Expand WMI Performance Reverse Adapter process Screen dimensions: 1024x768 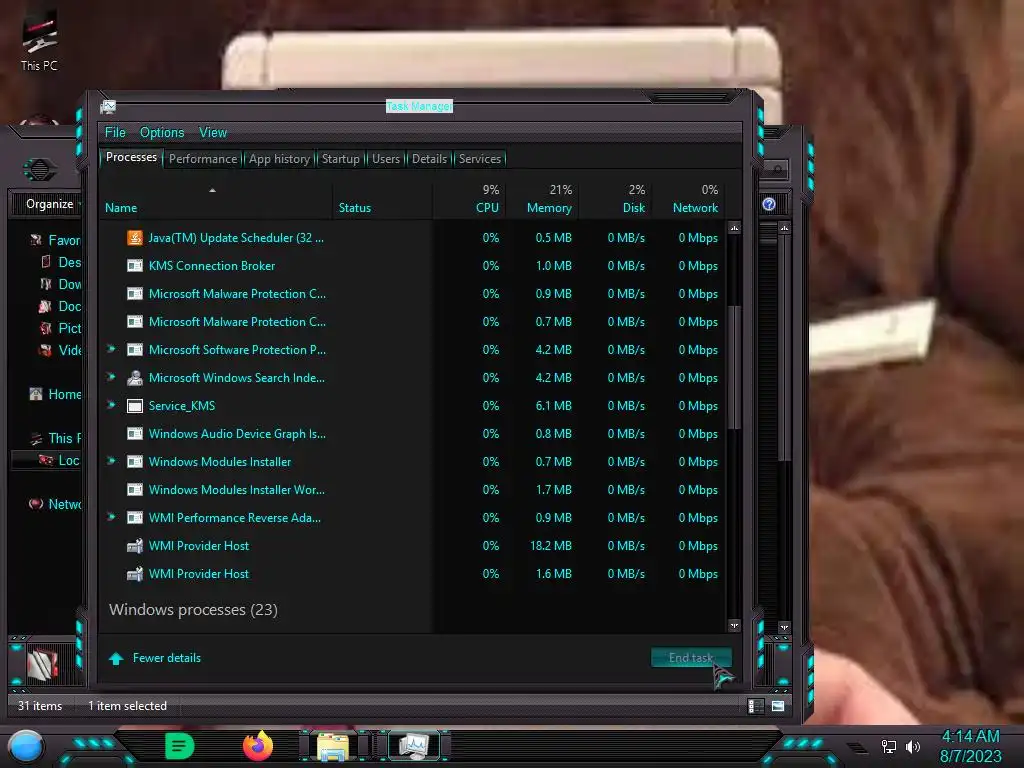coord(112,518)
